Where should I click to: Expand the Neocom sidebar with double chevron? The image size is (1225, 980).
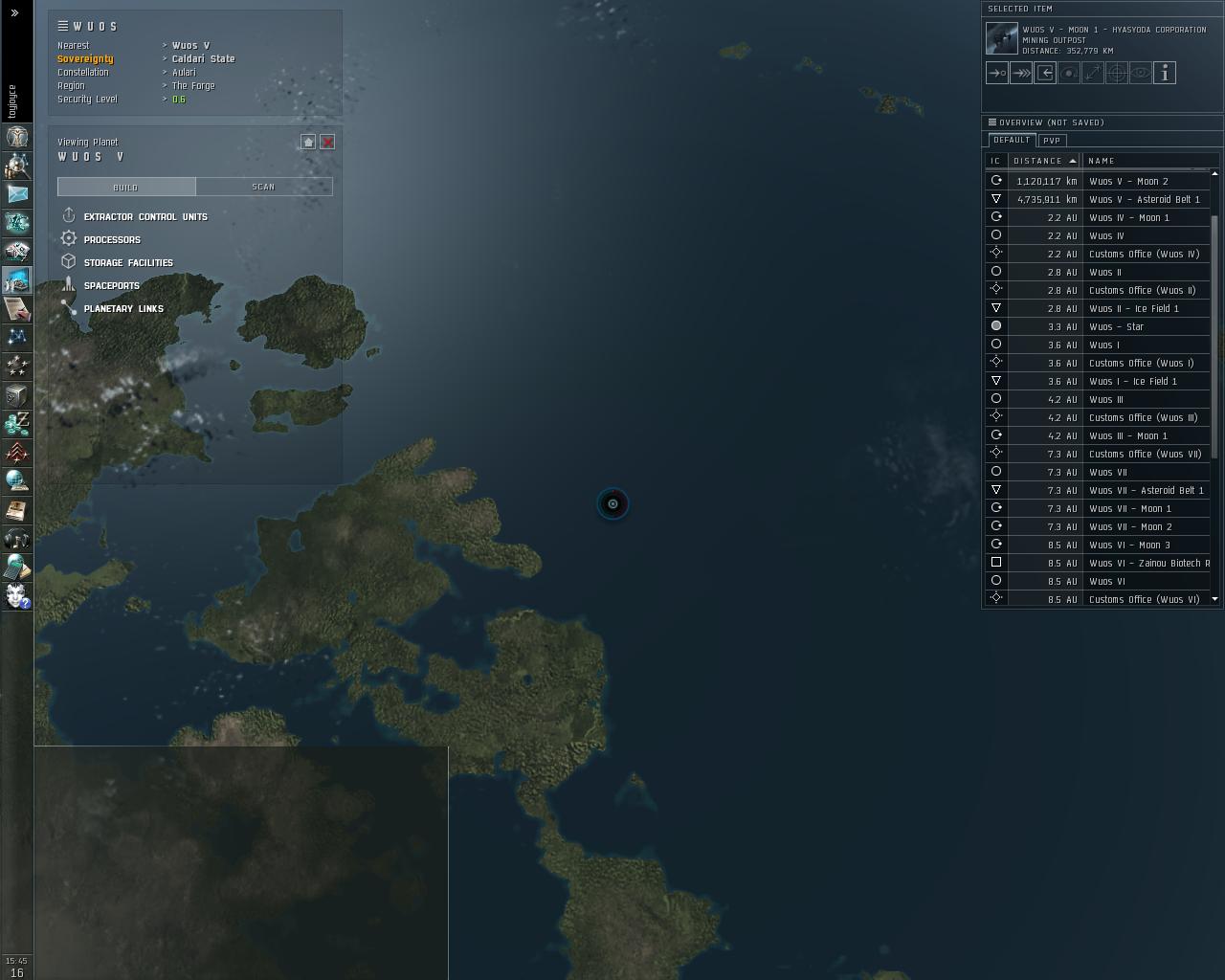14,12
